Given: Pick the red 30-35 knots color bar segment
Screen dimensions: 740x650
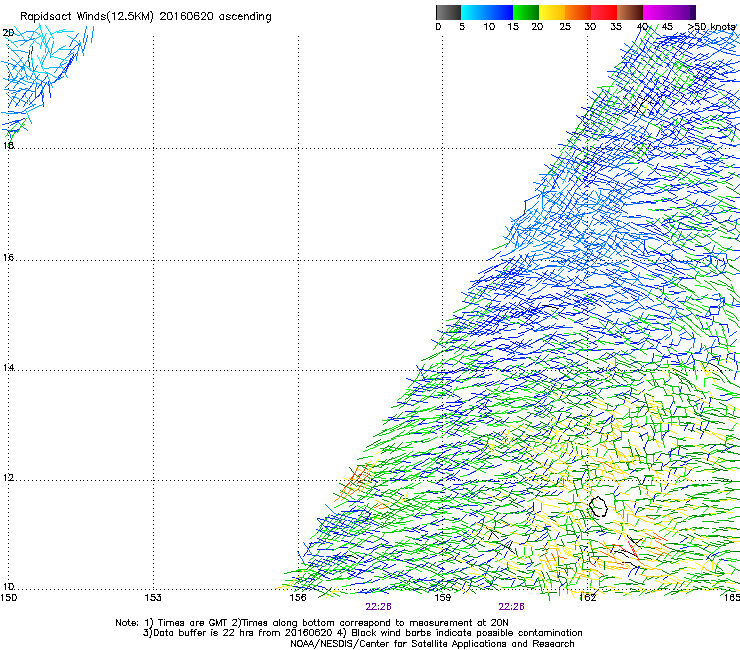Looking at the screenshot, I should tap(604, 12).
